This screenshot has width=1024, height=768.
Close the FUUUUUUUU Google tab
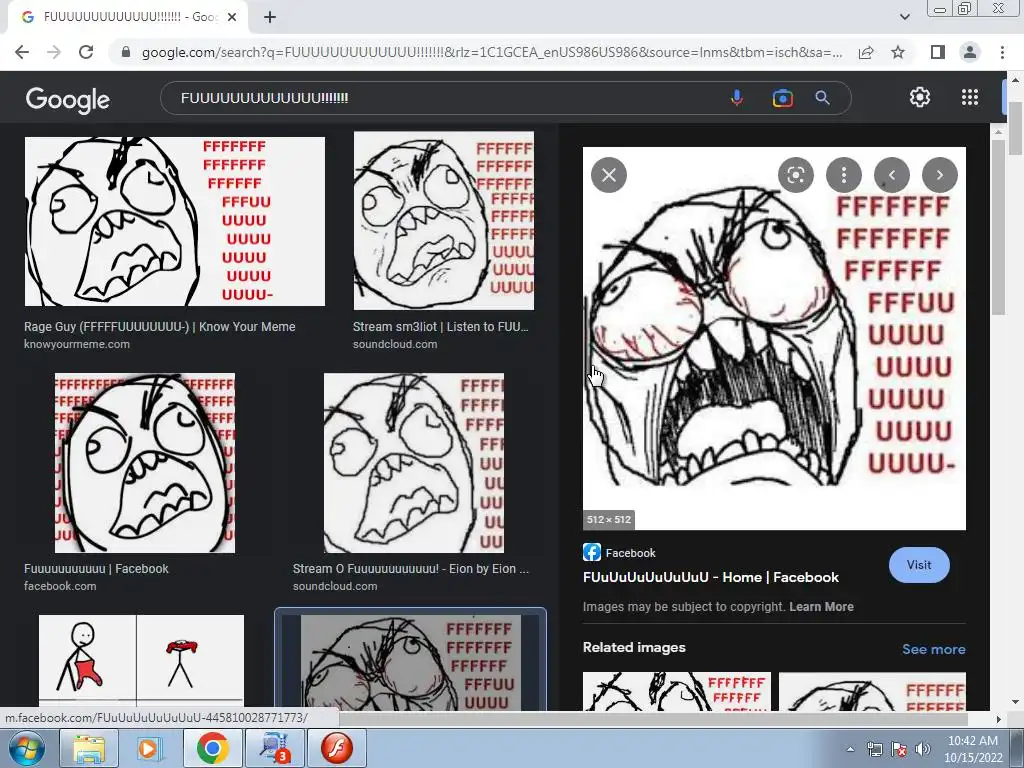point(232,18)
